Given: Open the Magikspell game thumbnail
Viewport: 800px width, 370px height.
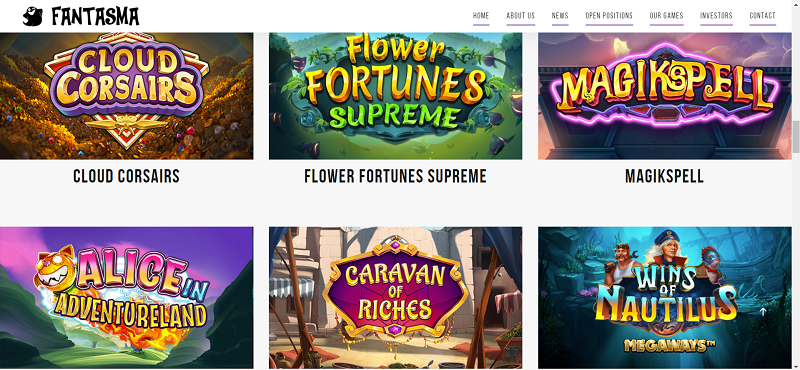Looking at the screenshot, I should 665,96.
